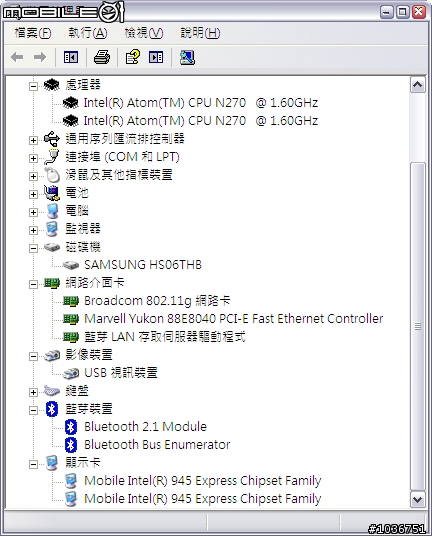The image size is (432, 537).
Task: Click the scan for hardware changes icon
Action: (187, 57)
